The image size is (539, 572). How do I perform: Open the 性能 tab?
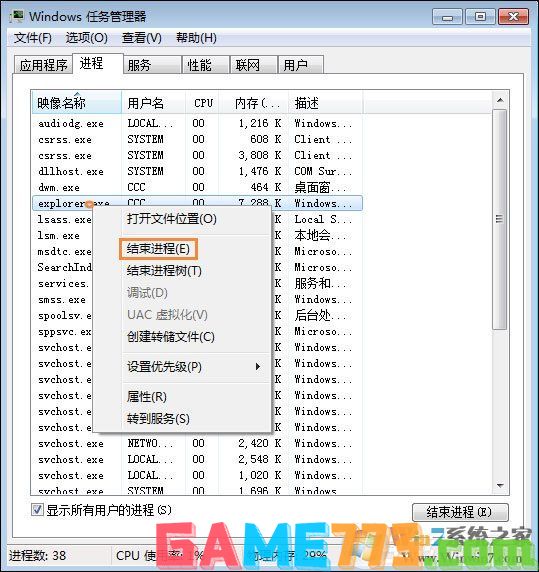pyautogui.click(x=206, y=65)
